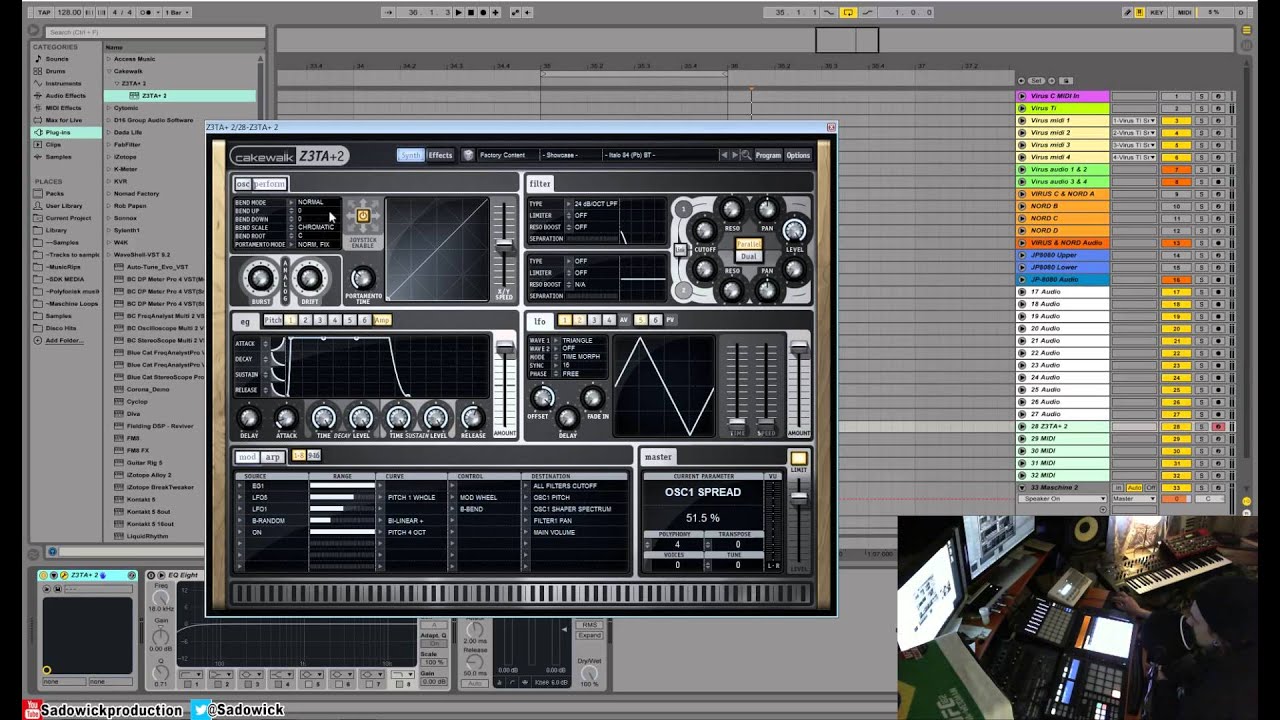
Task: Select the arp tab
Action: pyautogui.click(x=272, y=456)
